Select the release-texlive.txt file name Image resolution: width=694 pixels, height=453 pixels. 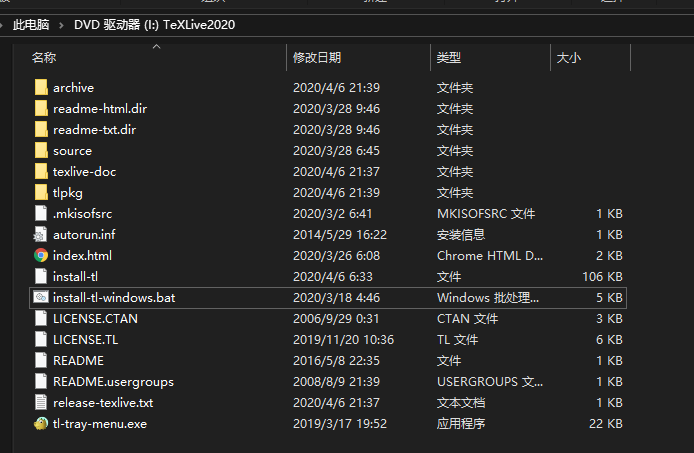tap(103, 403)
